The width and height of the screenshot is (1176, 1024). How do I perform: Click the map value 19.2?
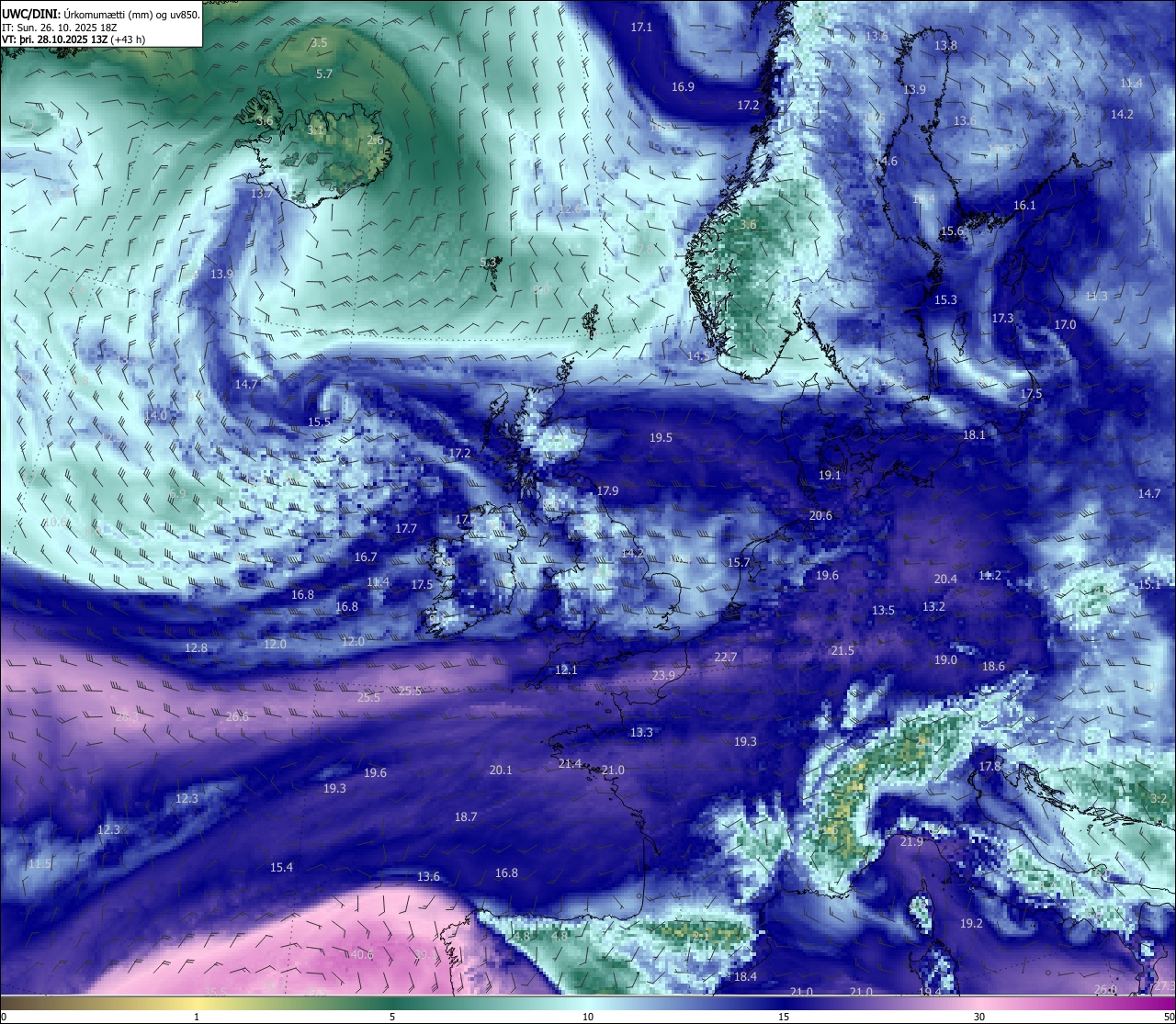point(971,923)
